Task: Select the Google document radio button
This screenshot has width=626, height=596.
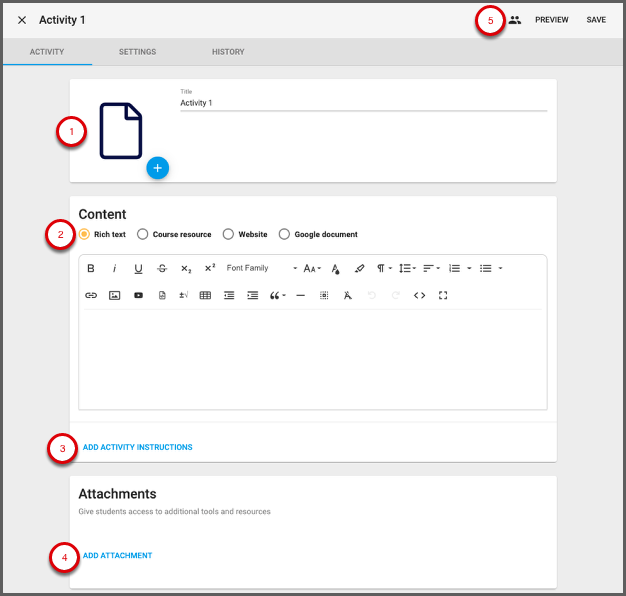Action: tap(284, 234)
